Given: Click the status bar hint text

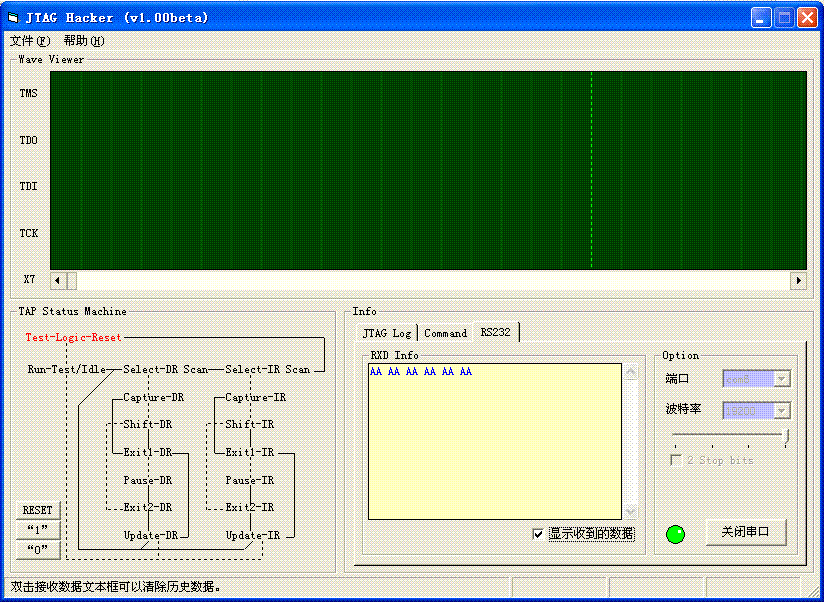Looking at the screenshot, I should click(x=117, y=587).
